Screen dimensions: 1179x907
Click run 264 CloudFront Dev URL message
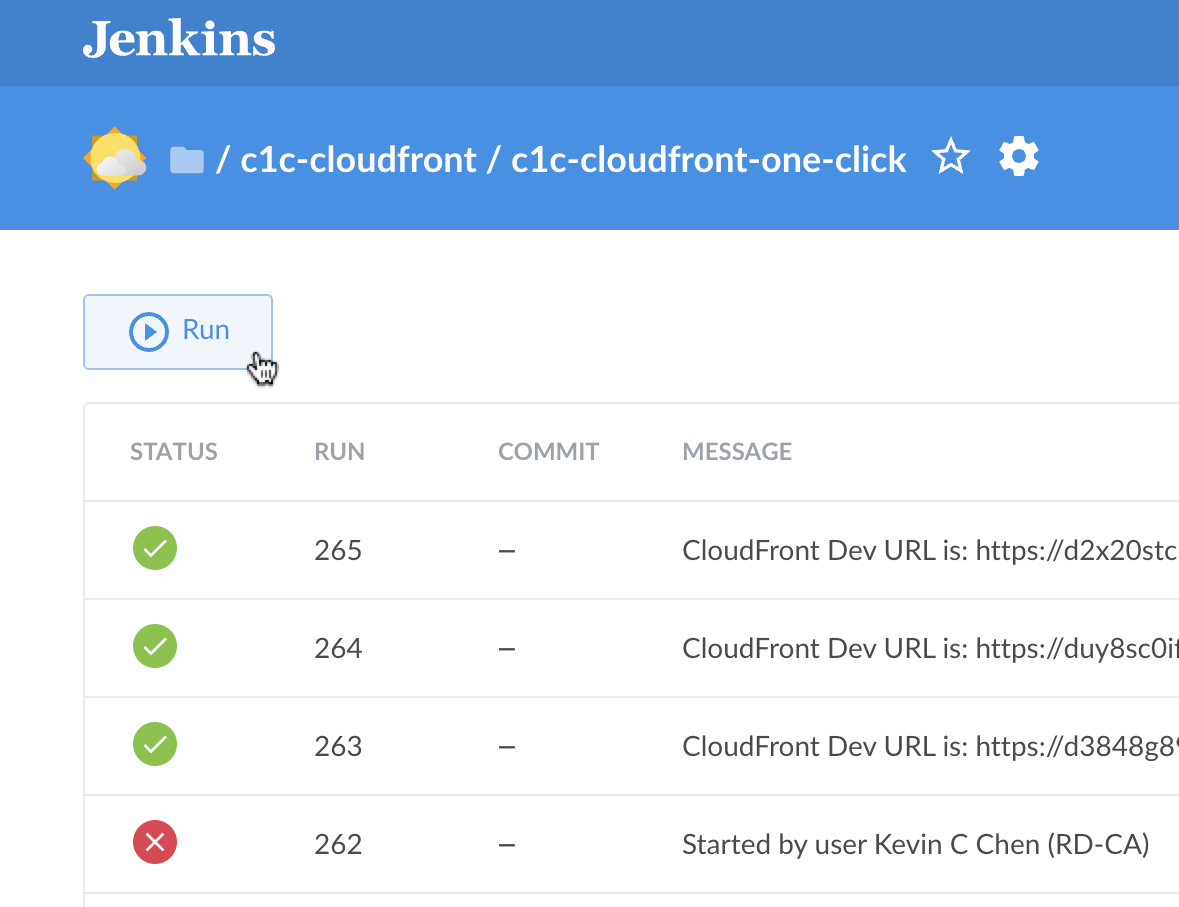coord(930,648)
